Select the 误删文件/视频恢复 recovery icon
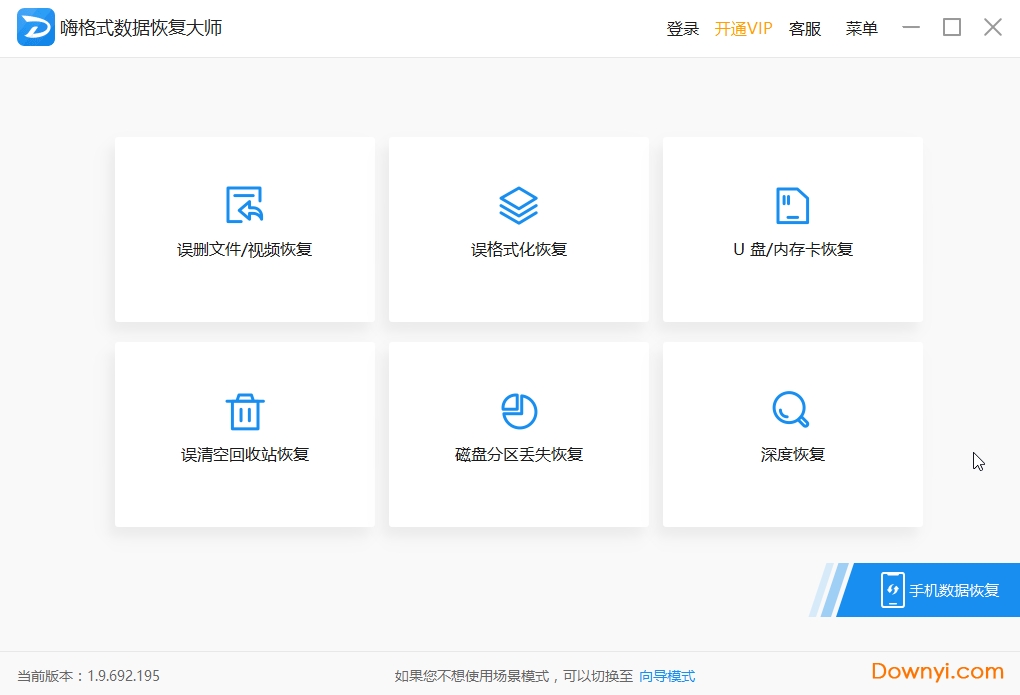The width and height of the screenshot is (1020, 695). pyautogui.click(x=244, y=204)
